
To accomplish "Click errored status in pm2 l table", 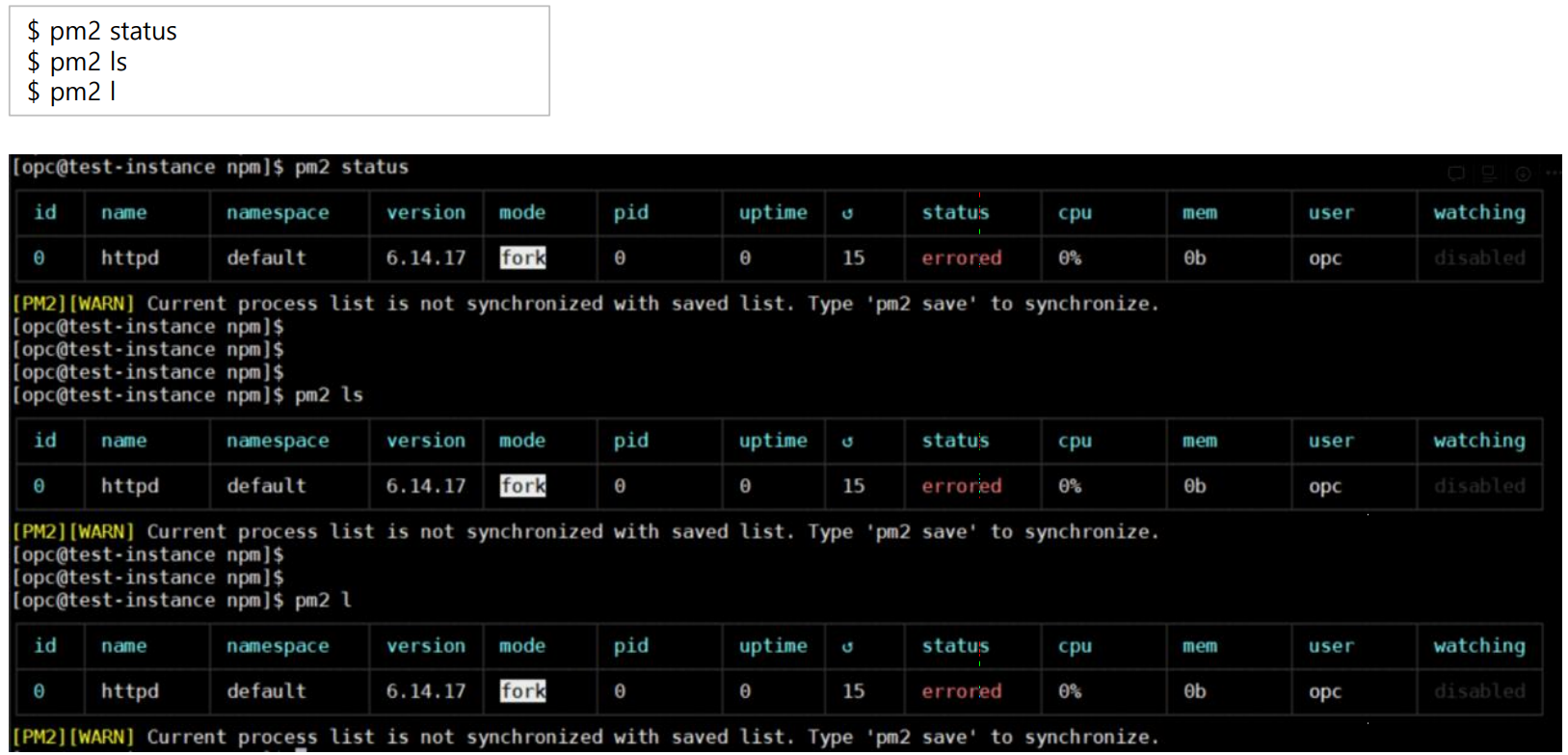I will click(x=961, y=691).
